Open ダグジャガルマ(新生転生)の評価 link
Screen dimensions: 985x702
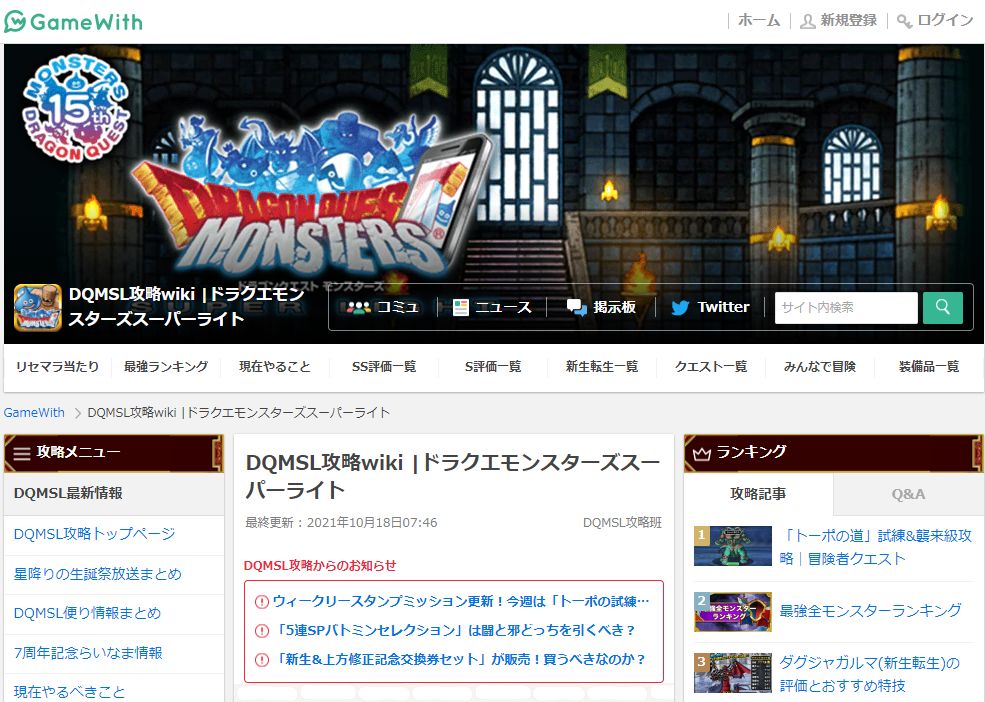(869, 674)
